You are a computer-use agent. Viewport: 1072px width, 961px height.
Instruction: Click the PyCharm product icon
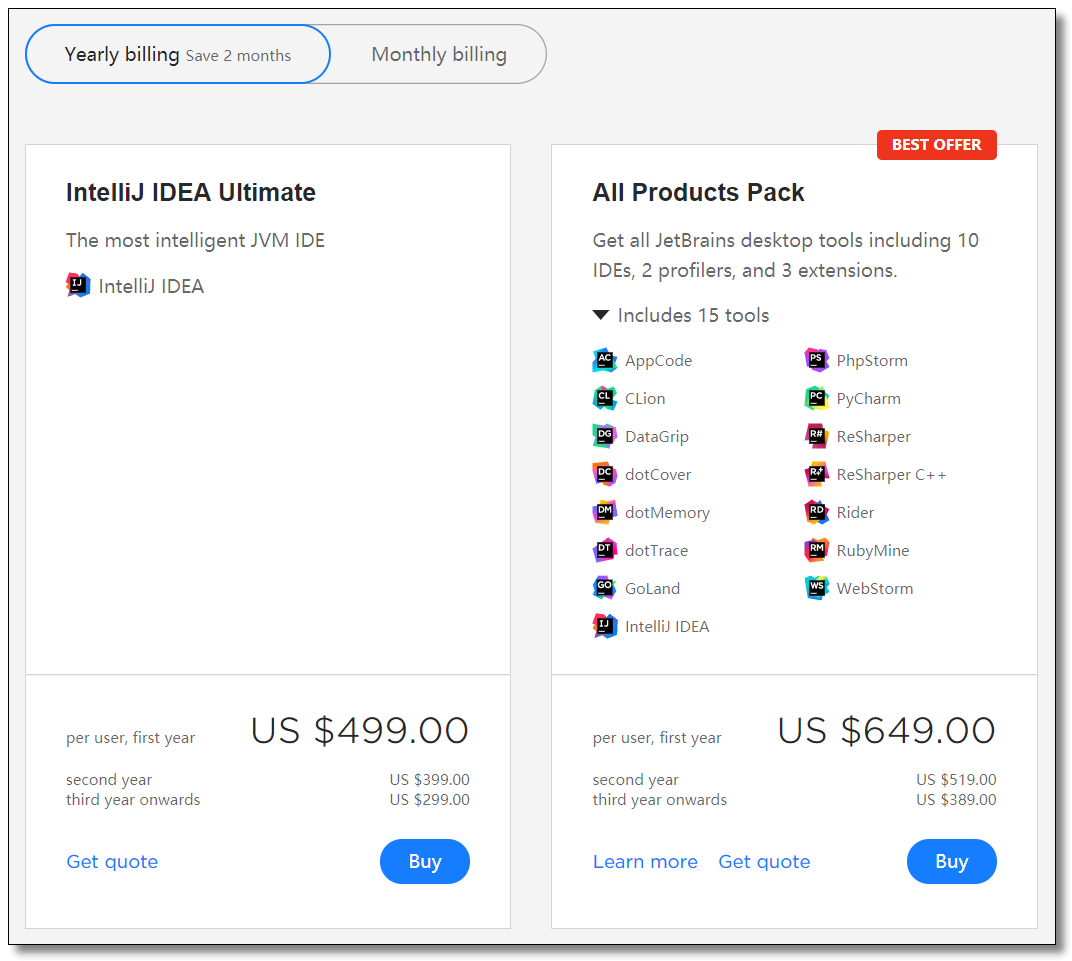[816, 399]
